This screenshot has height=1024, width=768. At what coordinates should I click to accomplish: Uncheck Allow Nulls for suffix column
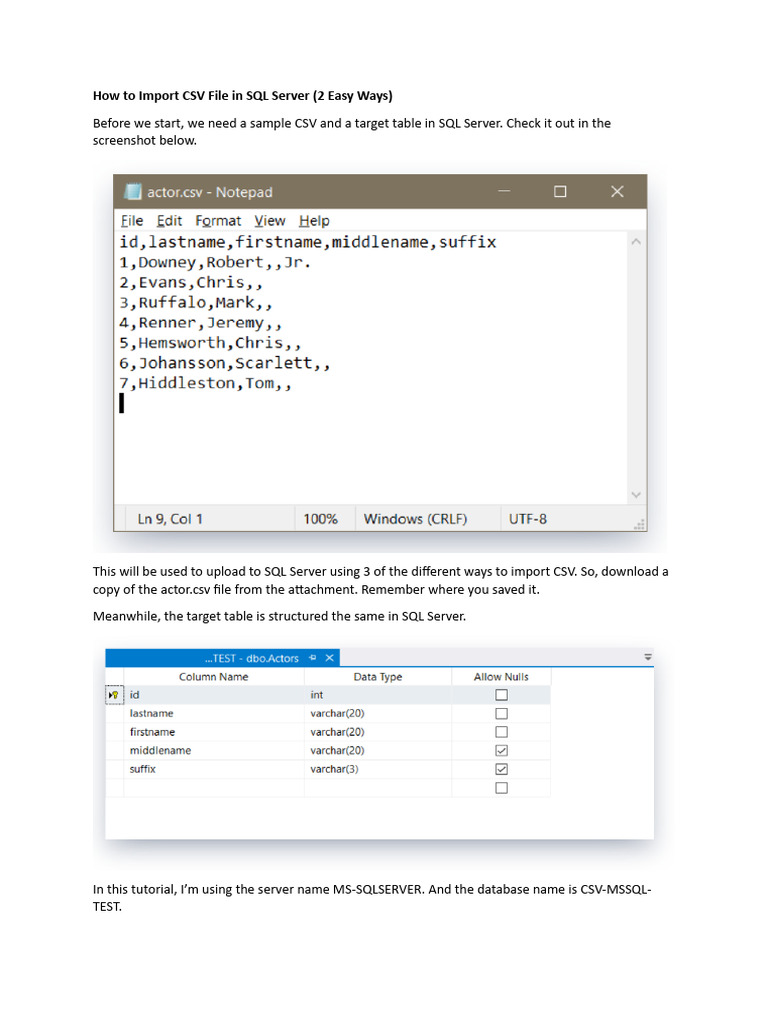[x=501, y=769]
